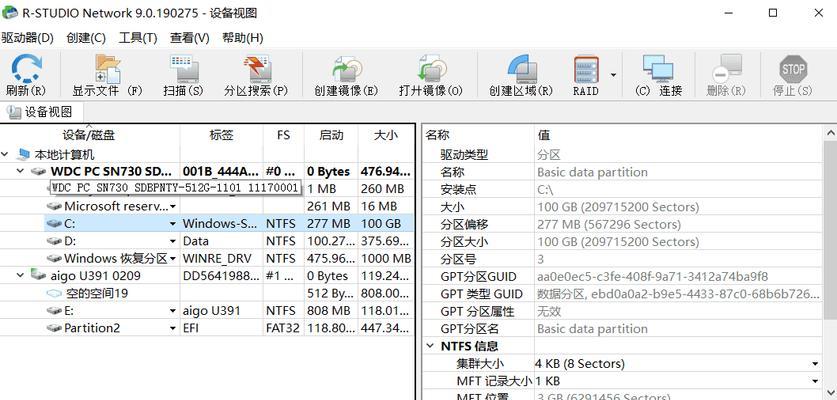
Task: Click the 驱动类型 value 分区
Action: point(549,155)
